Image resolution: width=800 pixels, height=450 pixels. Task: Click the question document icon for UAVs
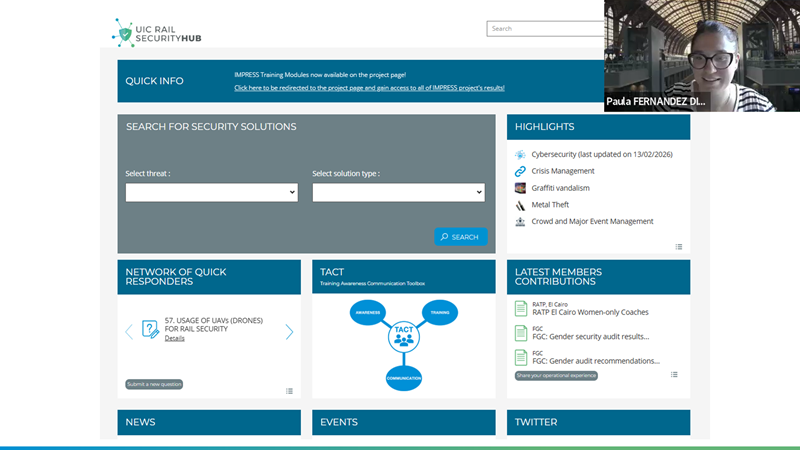point(150,329)
